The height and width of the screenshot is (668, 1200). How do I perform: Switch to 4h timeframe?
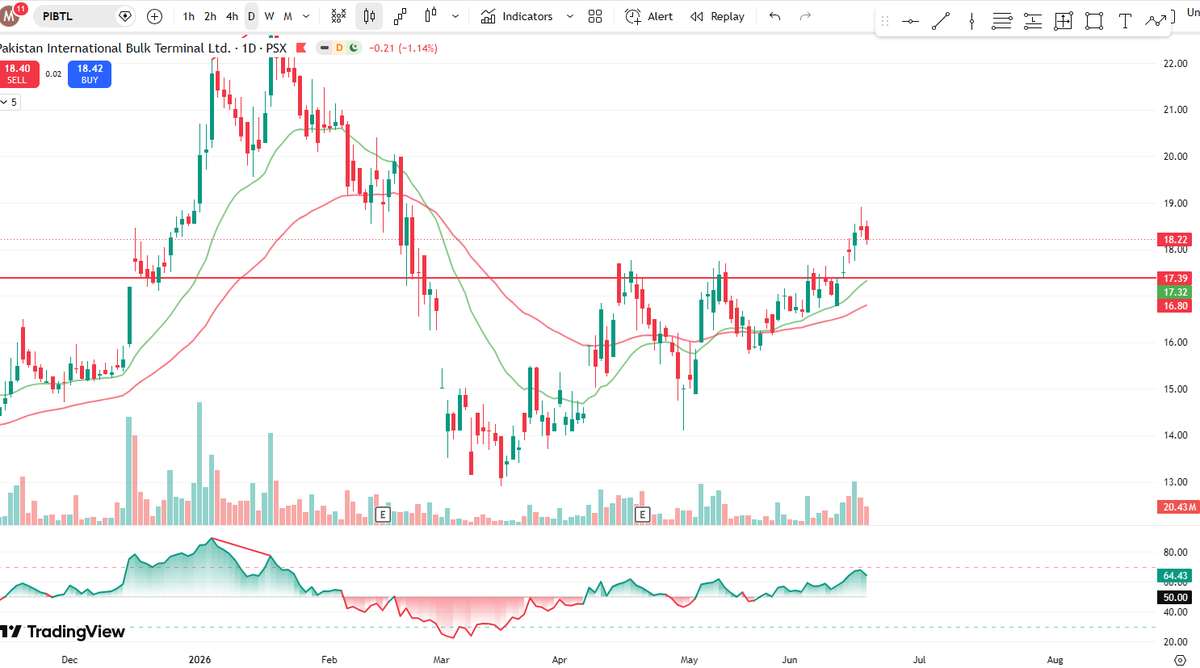[x=232, y=16]
